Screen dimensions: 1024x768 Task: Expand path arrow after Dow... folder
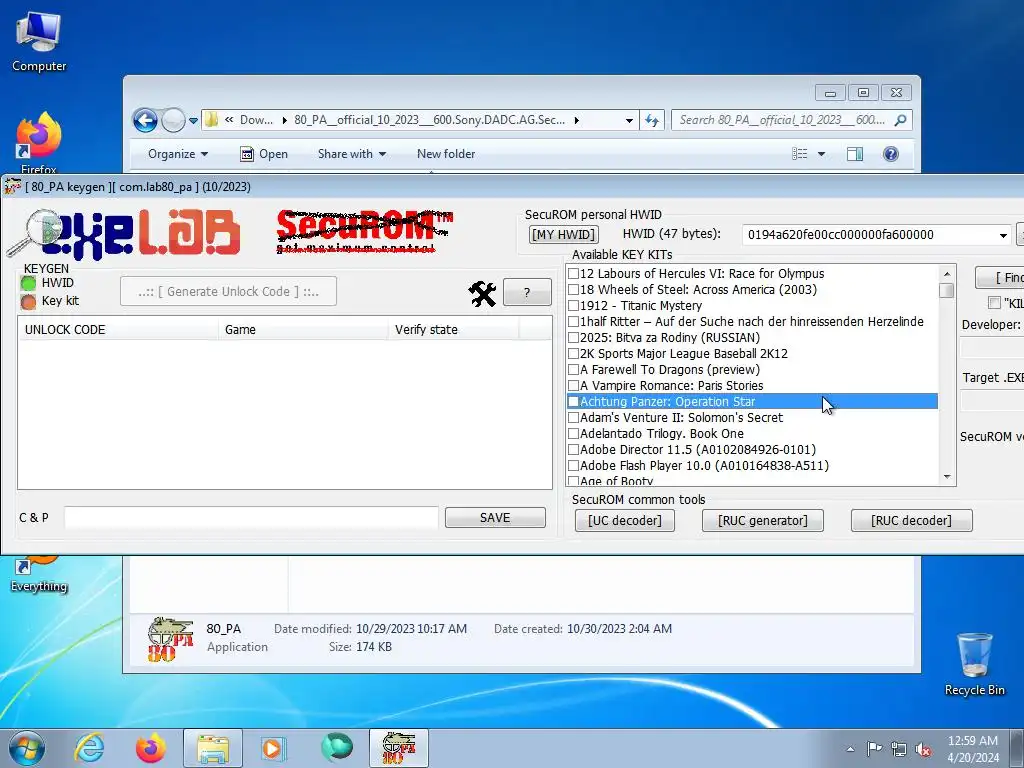[x=285, y=120]
